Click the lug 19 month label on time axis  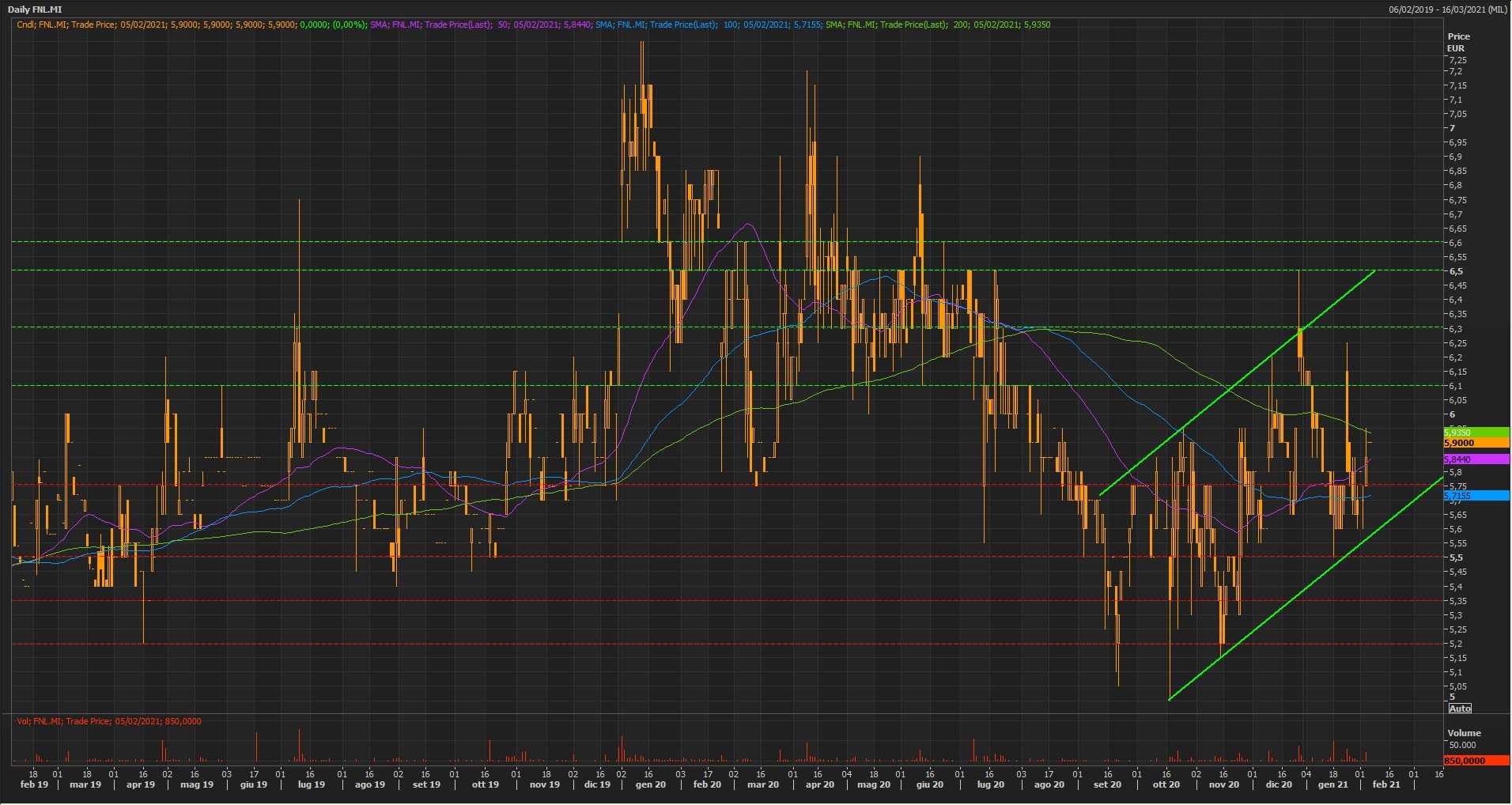[x=311, y=785]
